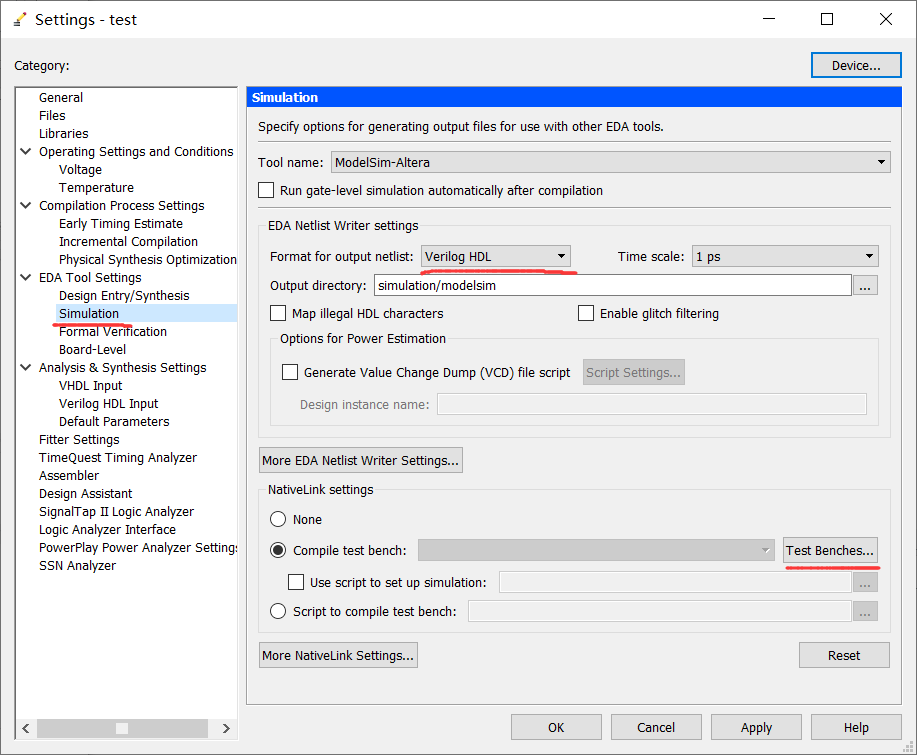Image resolution: width=917 pixels, height=755 pixels.
Task: Browse for the test bench compile script
Action: [x=864, y=611]
